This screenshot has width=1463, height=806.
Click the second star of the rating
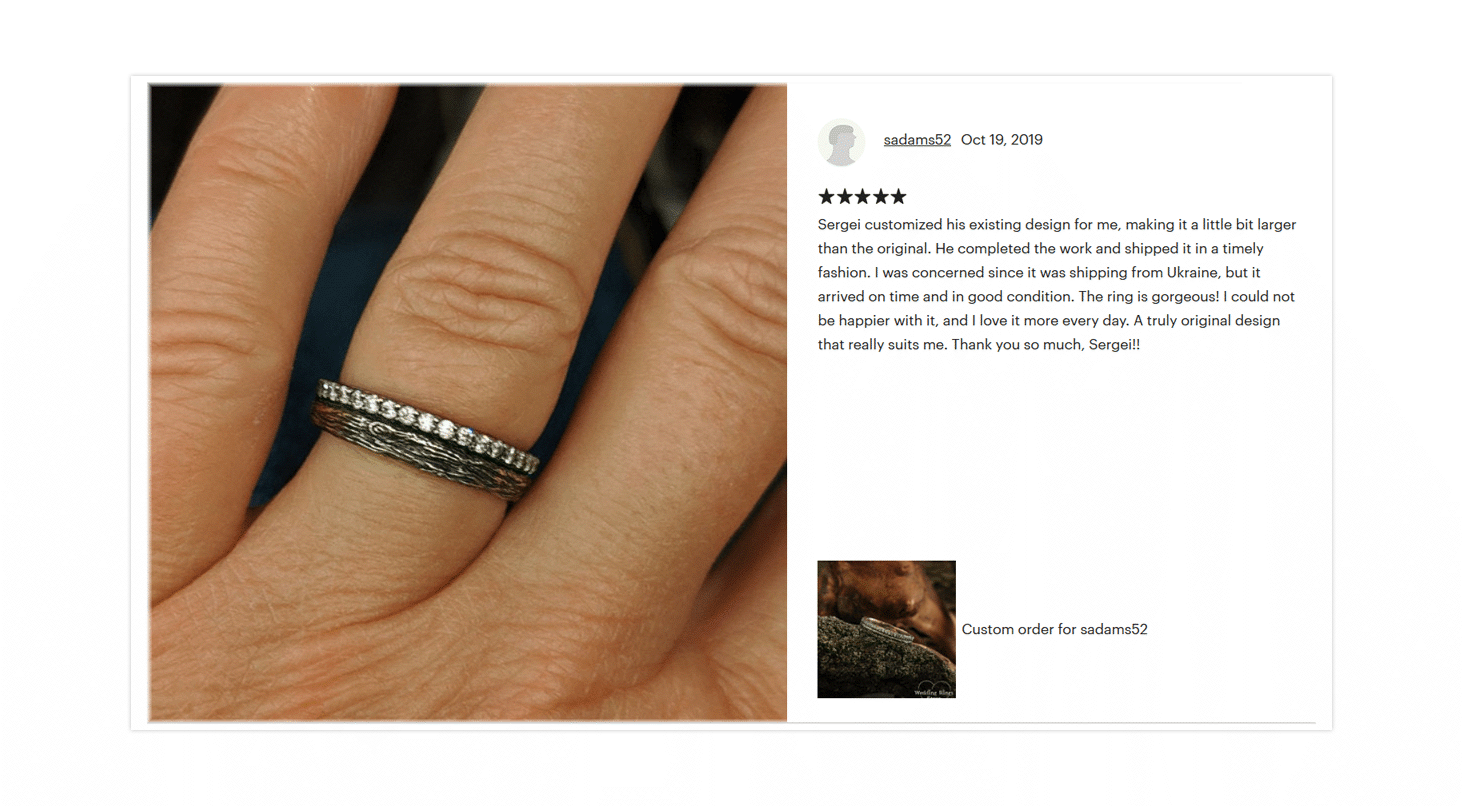pyautogui.click(x=844, y=197)
